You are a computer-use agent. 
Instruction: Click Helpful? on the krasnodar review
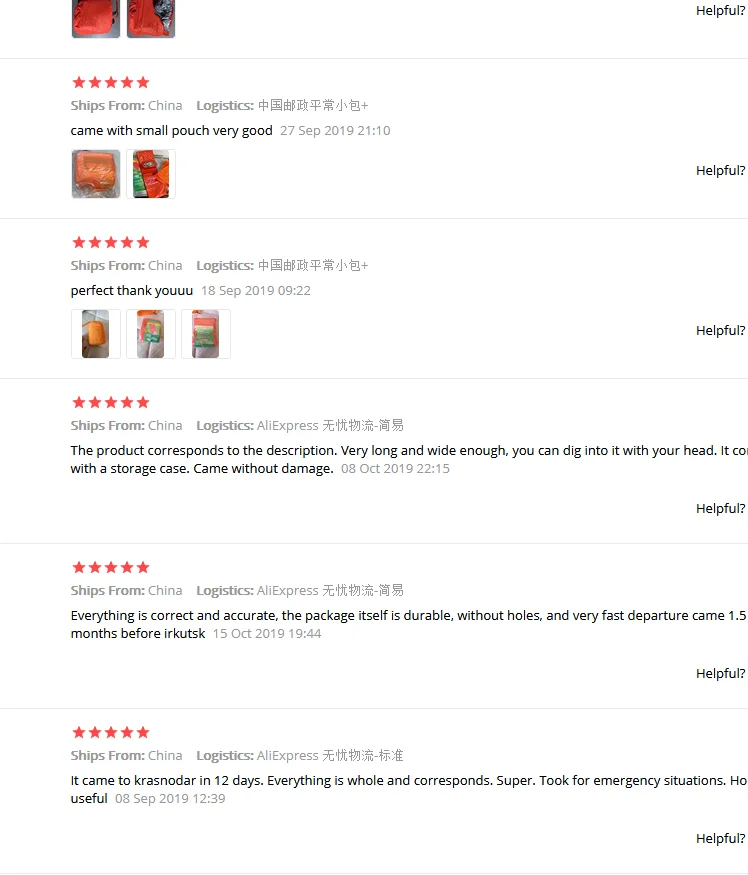720,838
